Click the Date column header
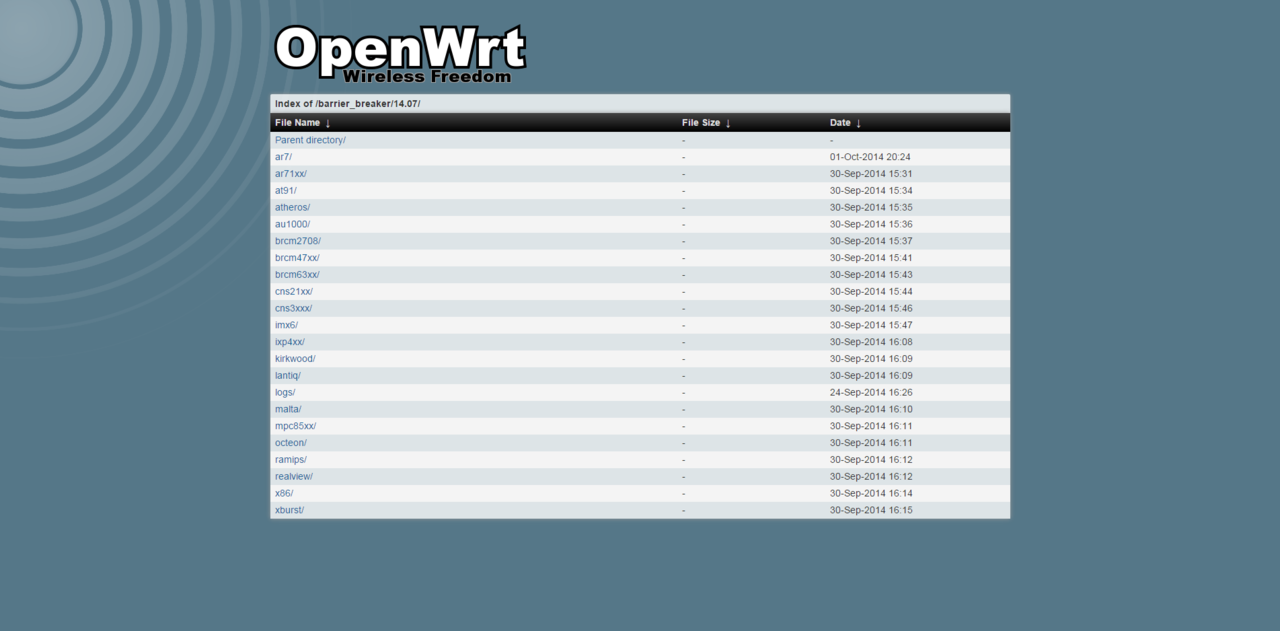Viewport: 1280px width, 631px height. pos(840,123)
